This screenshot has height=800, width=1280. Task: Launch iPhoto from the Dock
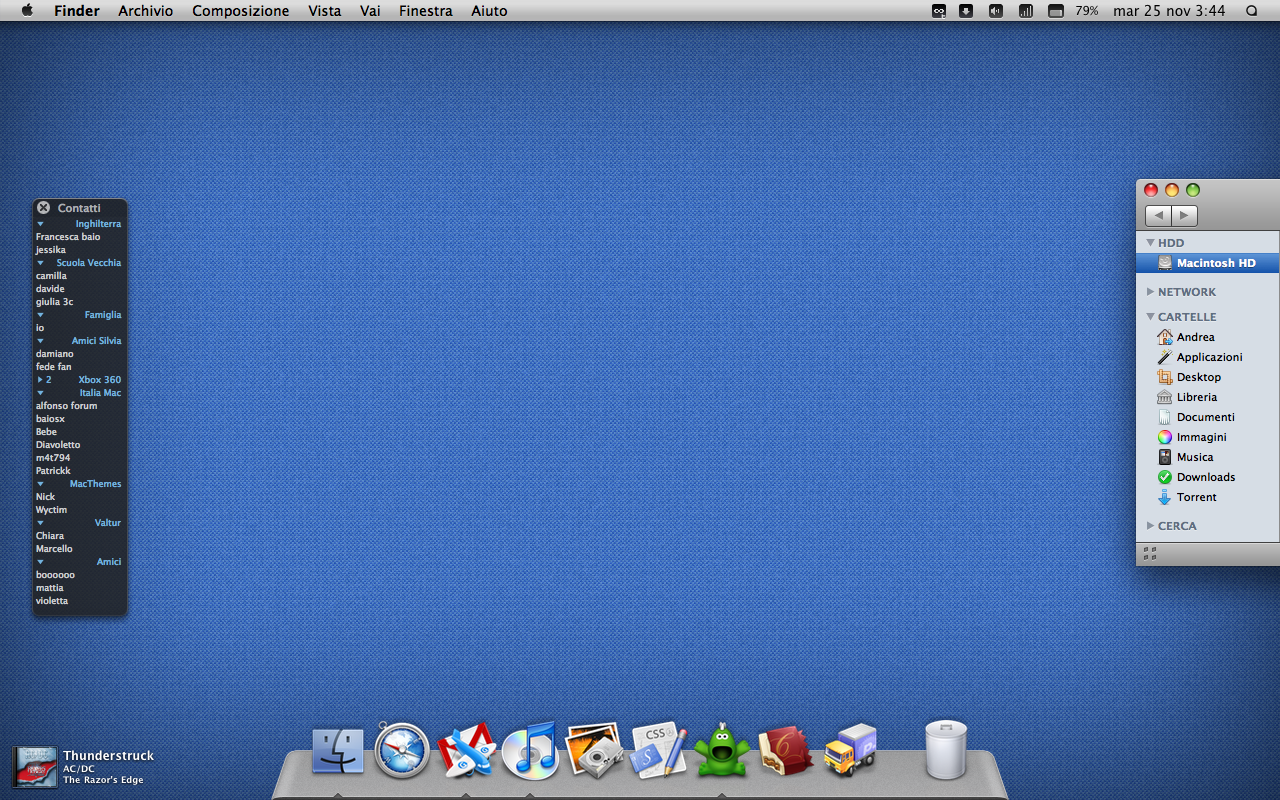[x=594, y=751]
